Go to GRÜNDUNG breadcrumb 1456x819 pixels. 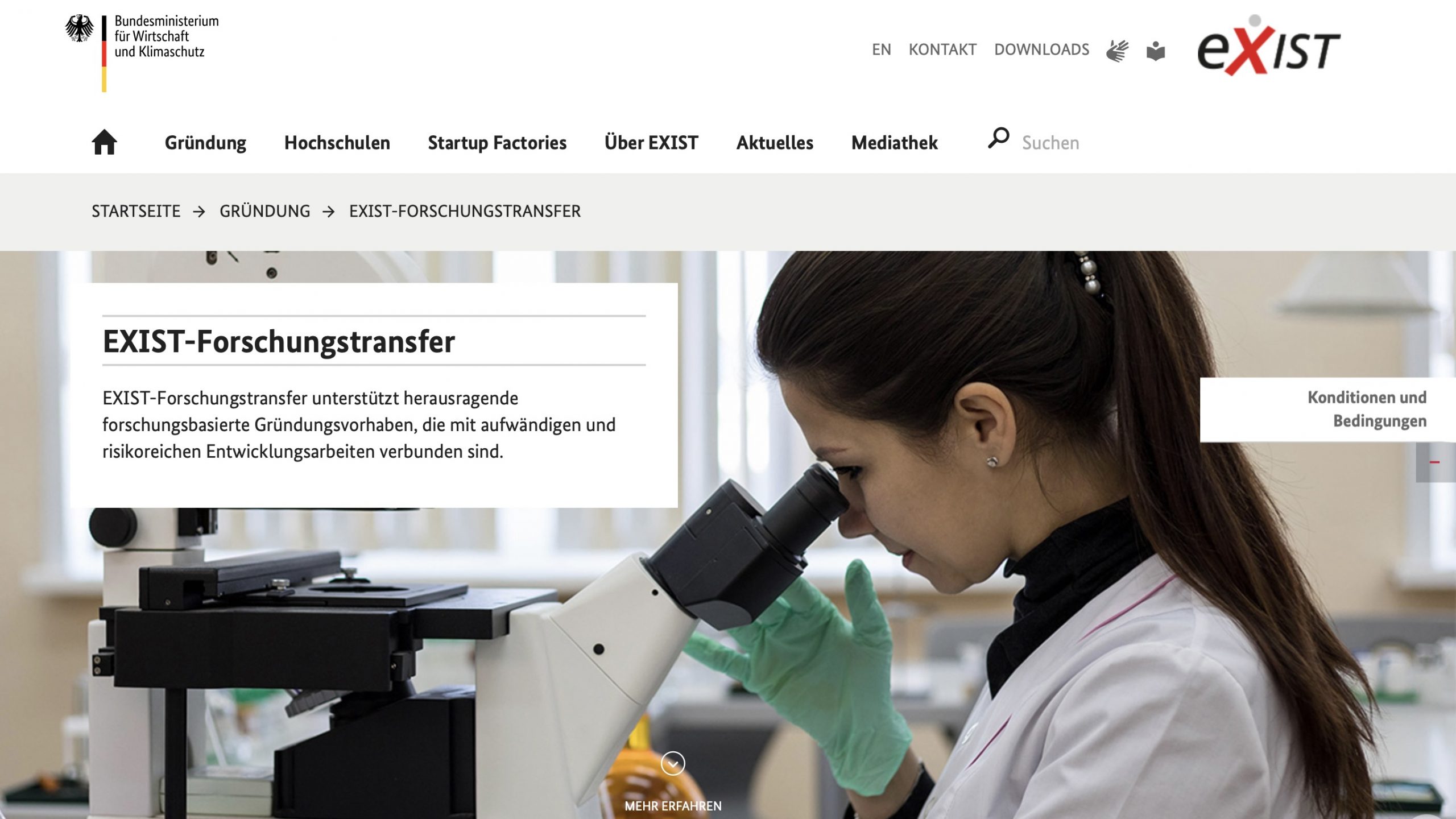tap(265, 211)
